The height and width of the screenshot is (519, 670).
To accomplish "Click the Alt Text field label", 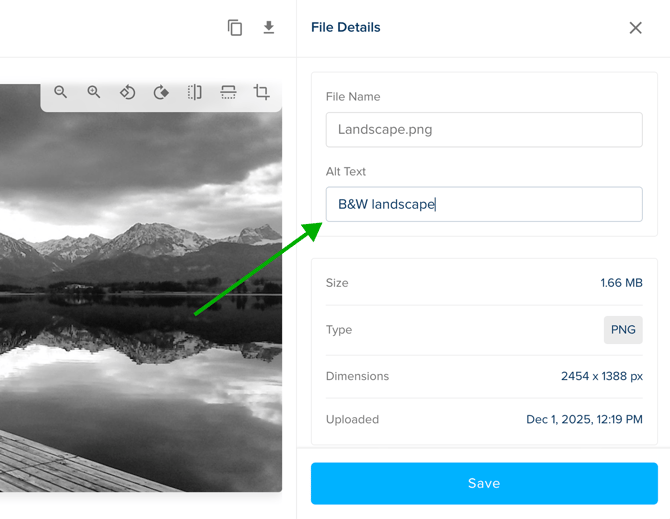I will [x=346, y=171].
